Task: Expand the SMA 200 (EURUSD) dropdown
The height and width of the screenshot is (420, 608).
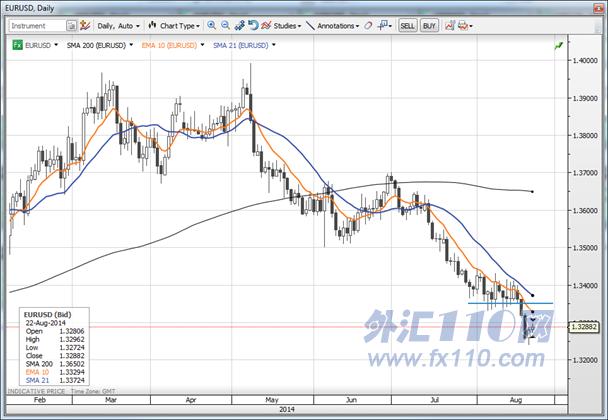Action: pyautogui.click(x=131, y=45)
